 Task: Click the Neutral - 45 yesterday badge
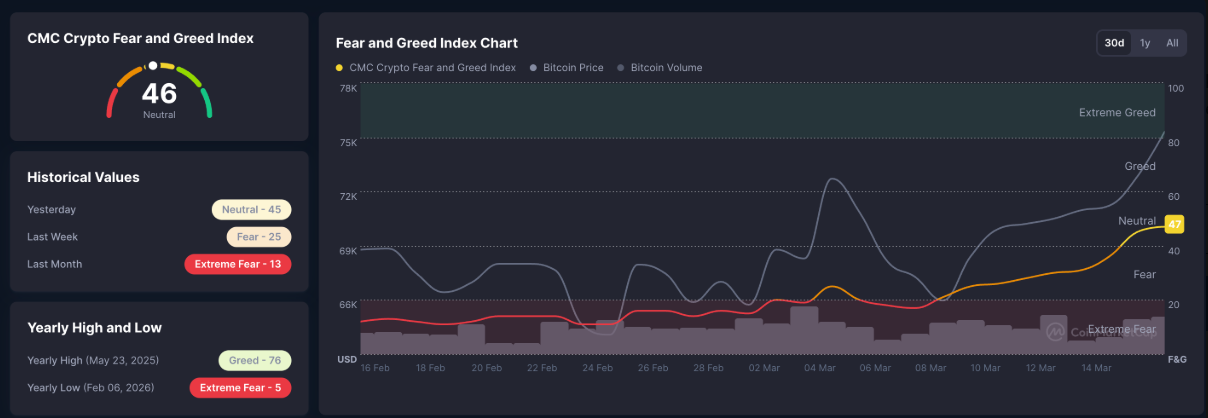(251, 210)
